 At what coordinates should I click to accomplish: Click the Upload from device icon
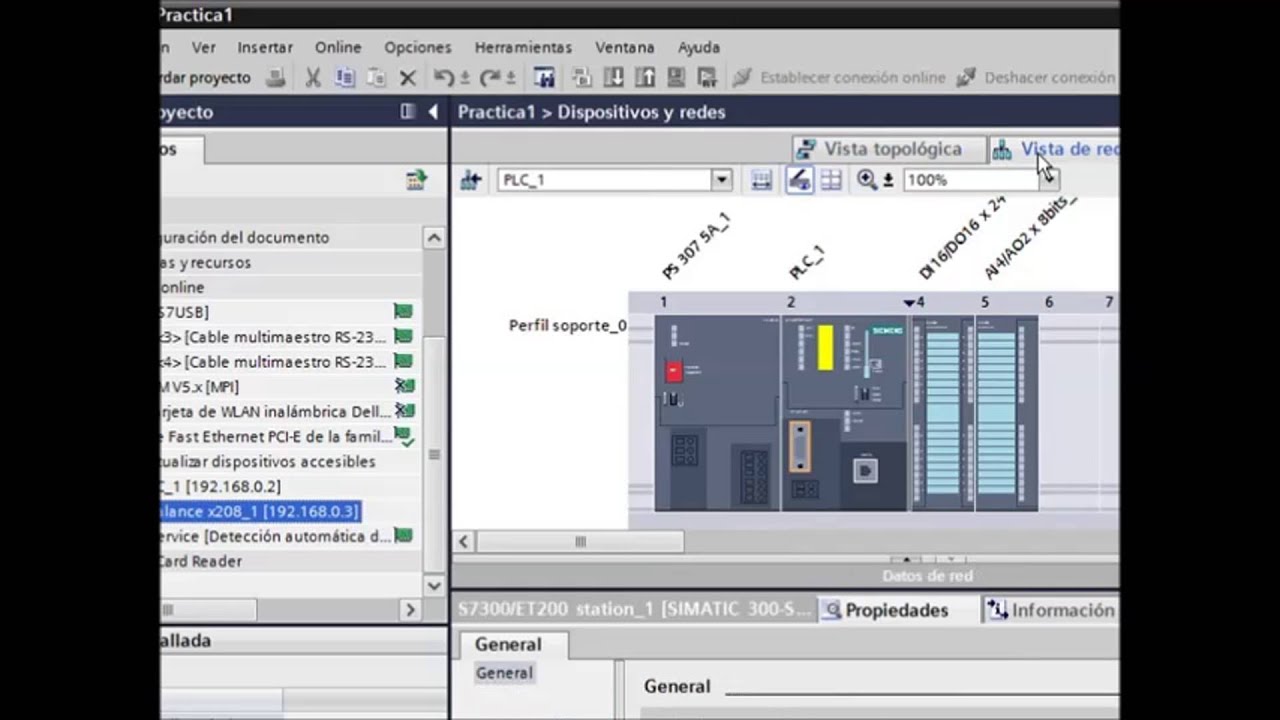coord(645,77)
